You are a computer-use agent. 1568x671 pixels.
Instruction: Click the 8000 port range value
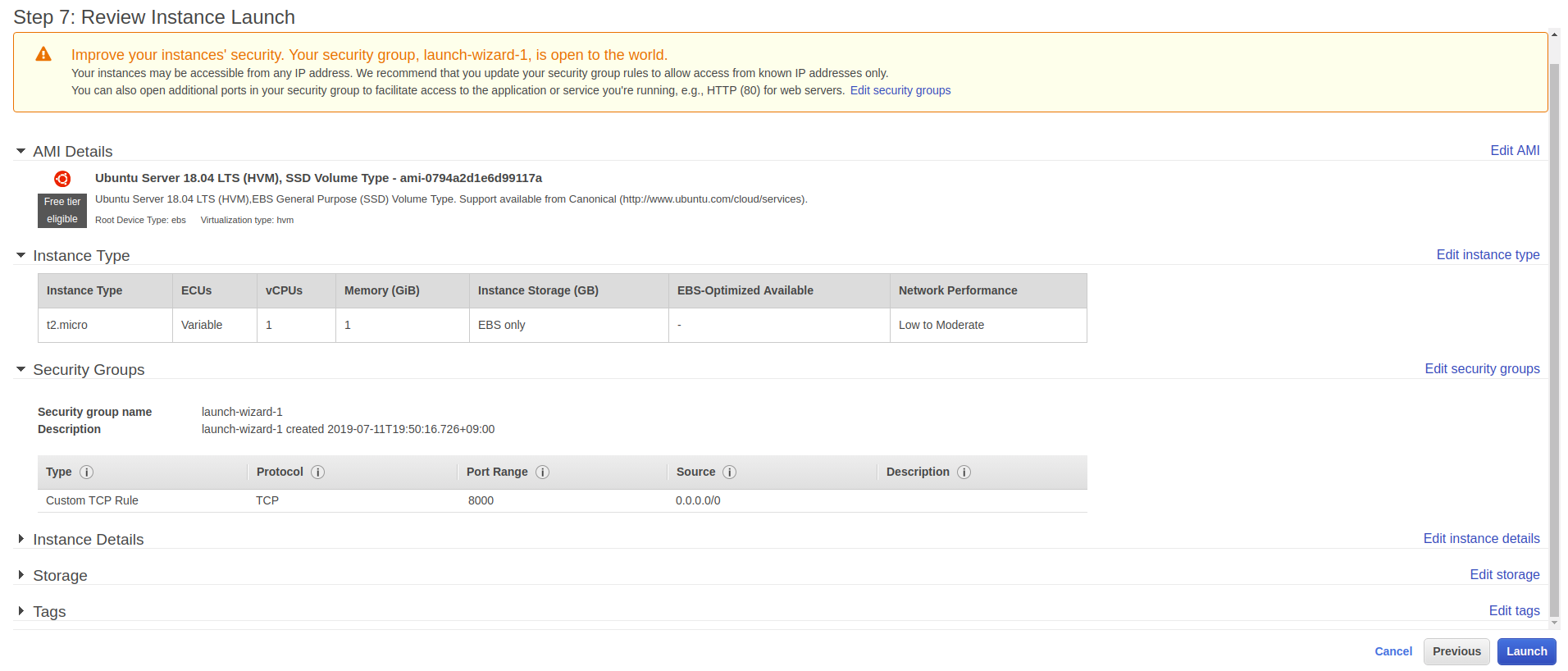click(481, 500)
